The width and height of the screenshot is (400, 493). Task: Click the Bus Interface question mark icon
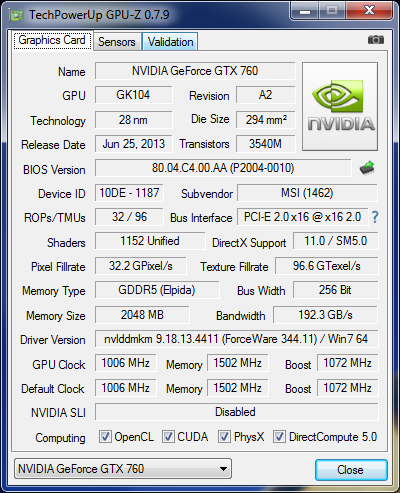pos(375,217)
